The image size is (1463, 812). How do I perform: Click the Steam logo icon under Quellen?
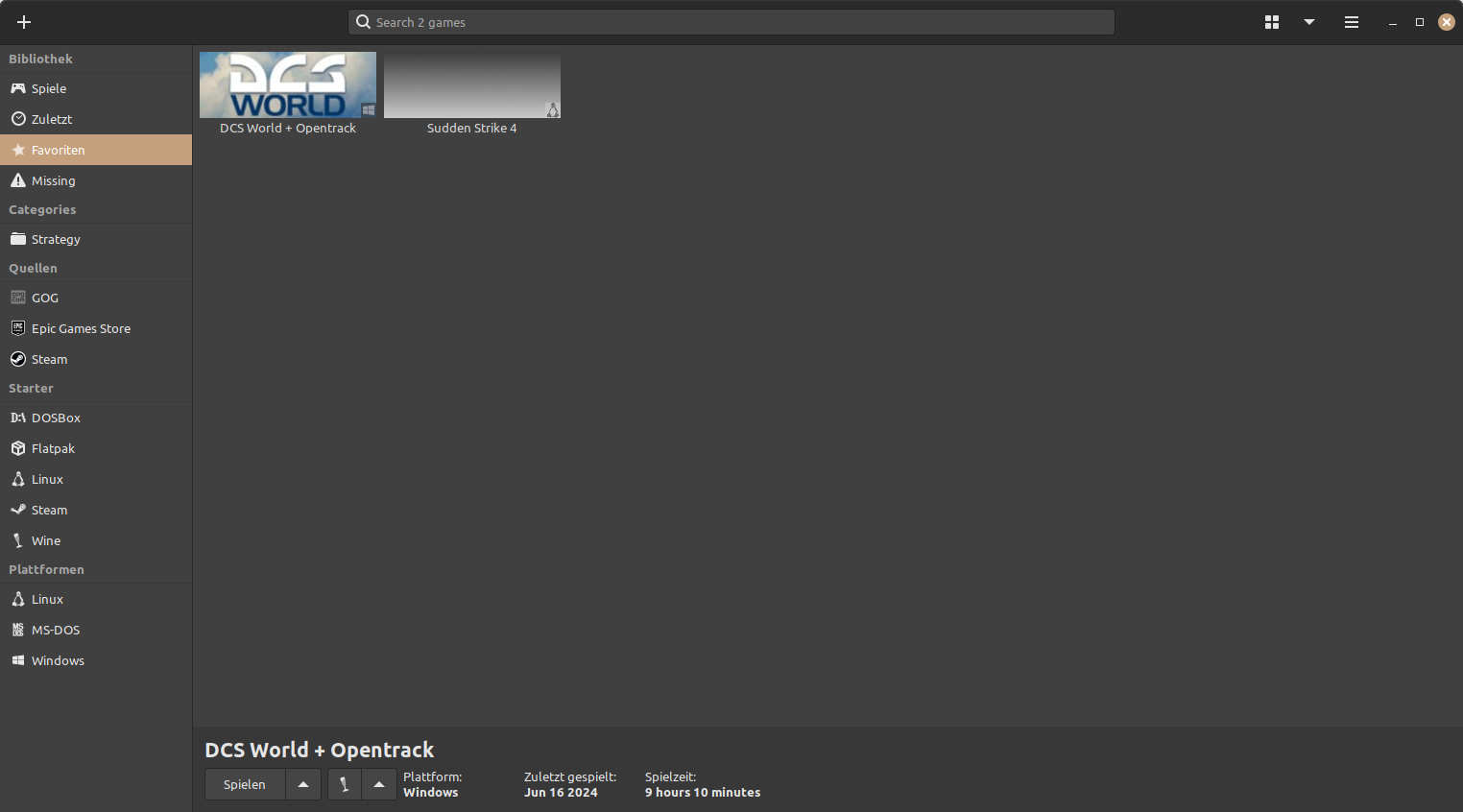pyautogui.click(x=18, y=359)
